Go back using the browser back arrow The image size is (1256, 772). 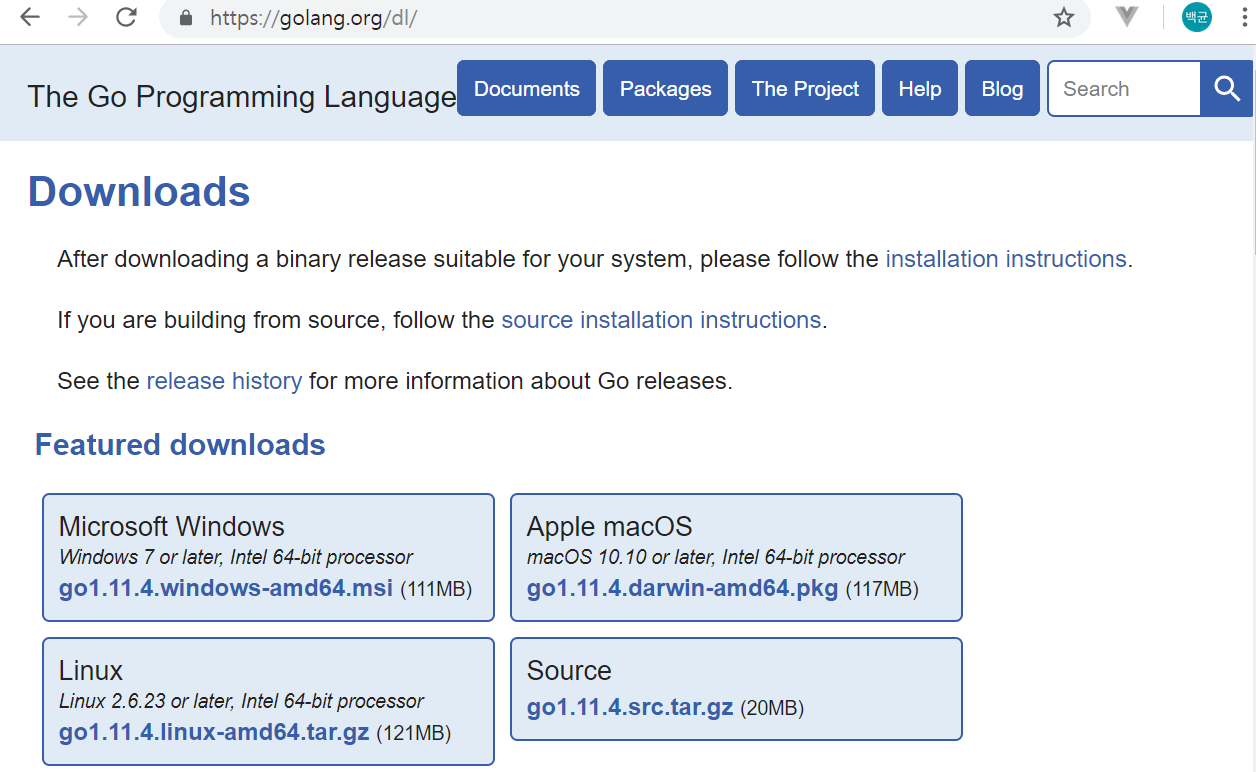30,17
